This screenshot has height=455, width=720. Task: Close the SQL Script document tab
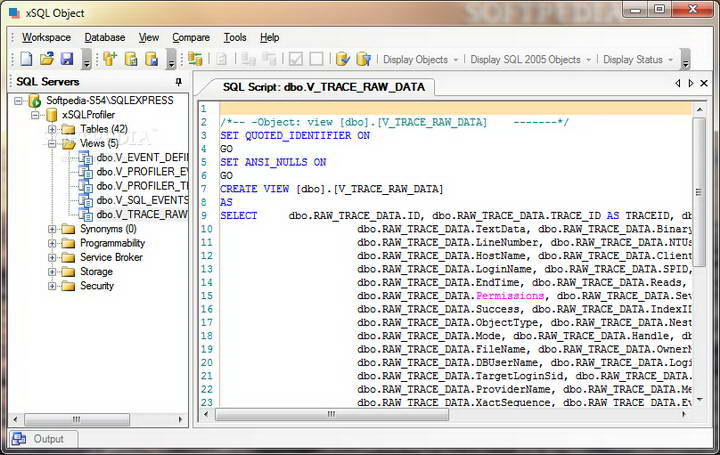coord(705,83)
